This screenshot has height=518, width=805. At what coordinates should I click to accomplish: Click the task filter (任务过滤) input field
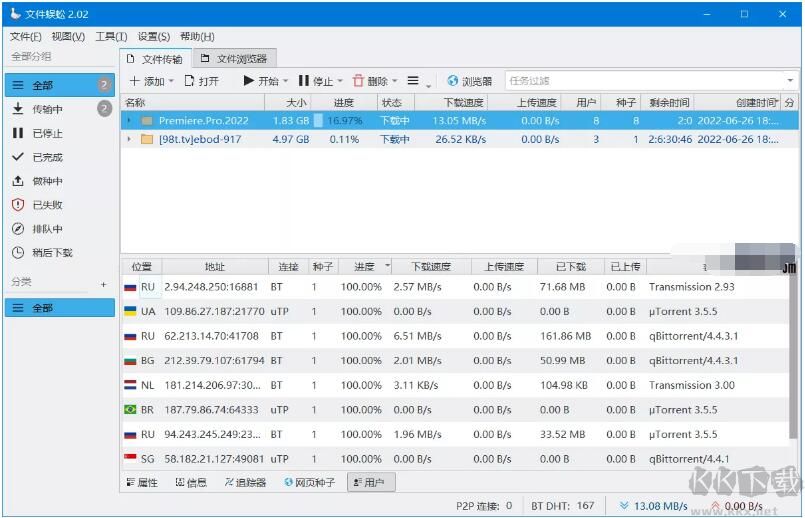pyautogui.click(x=640, y=81)
